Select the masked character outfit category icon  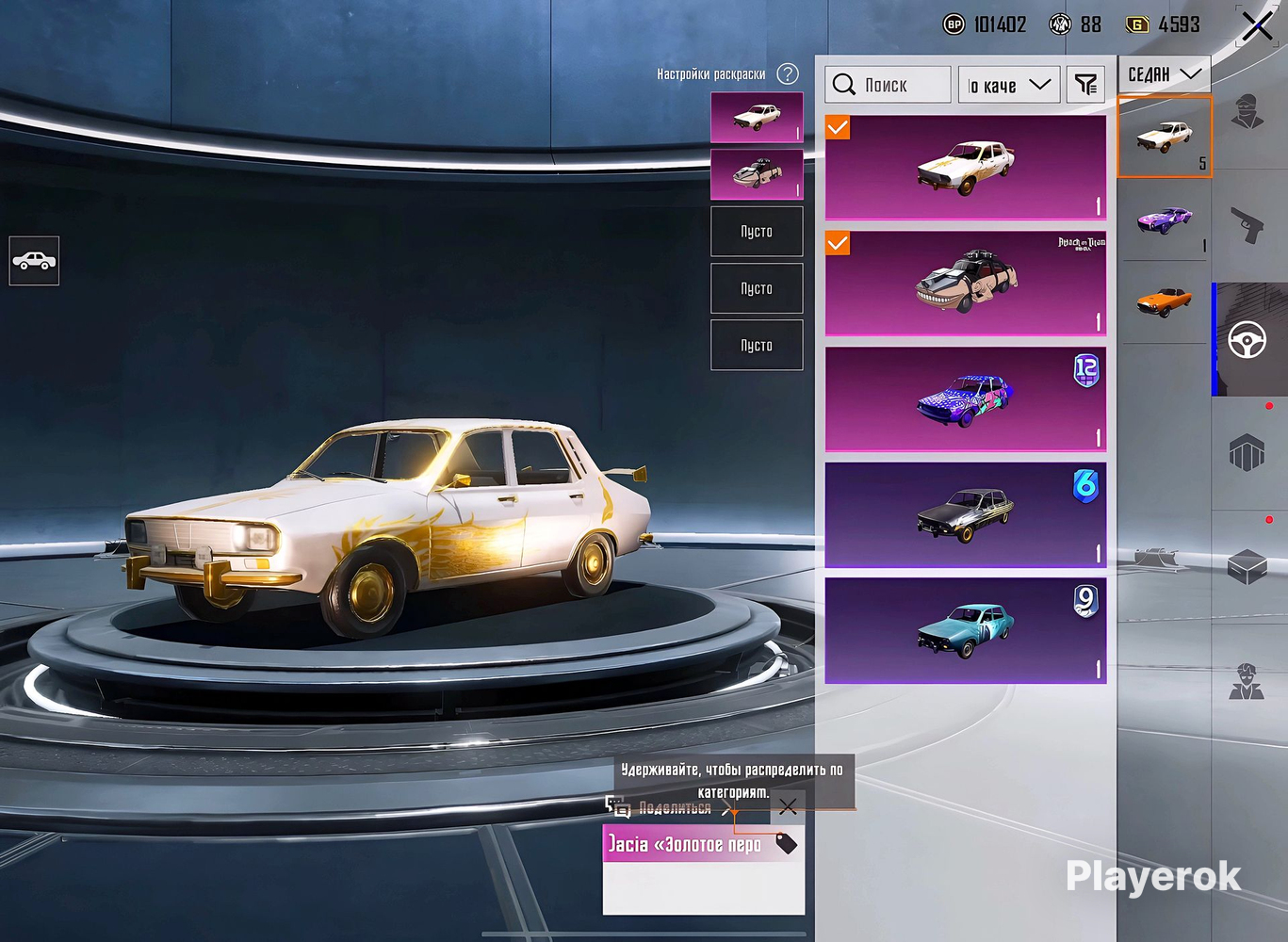point(1247,113)
